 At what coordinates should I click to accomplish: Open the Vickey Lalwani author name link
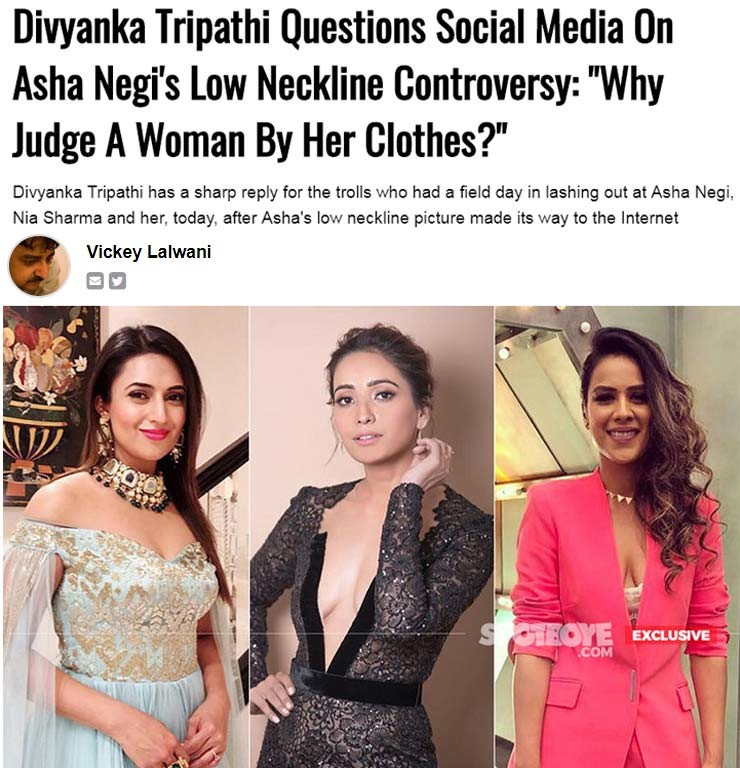149,252
